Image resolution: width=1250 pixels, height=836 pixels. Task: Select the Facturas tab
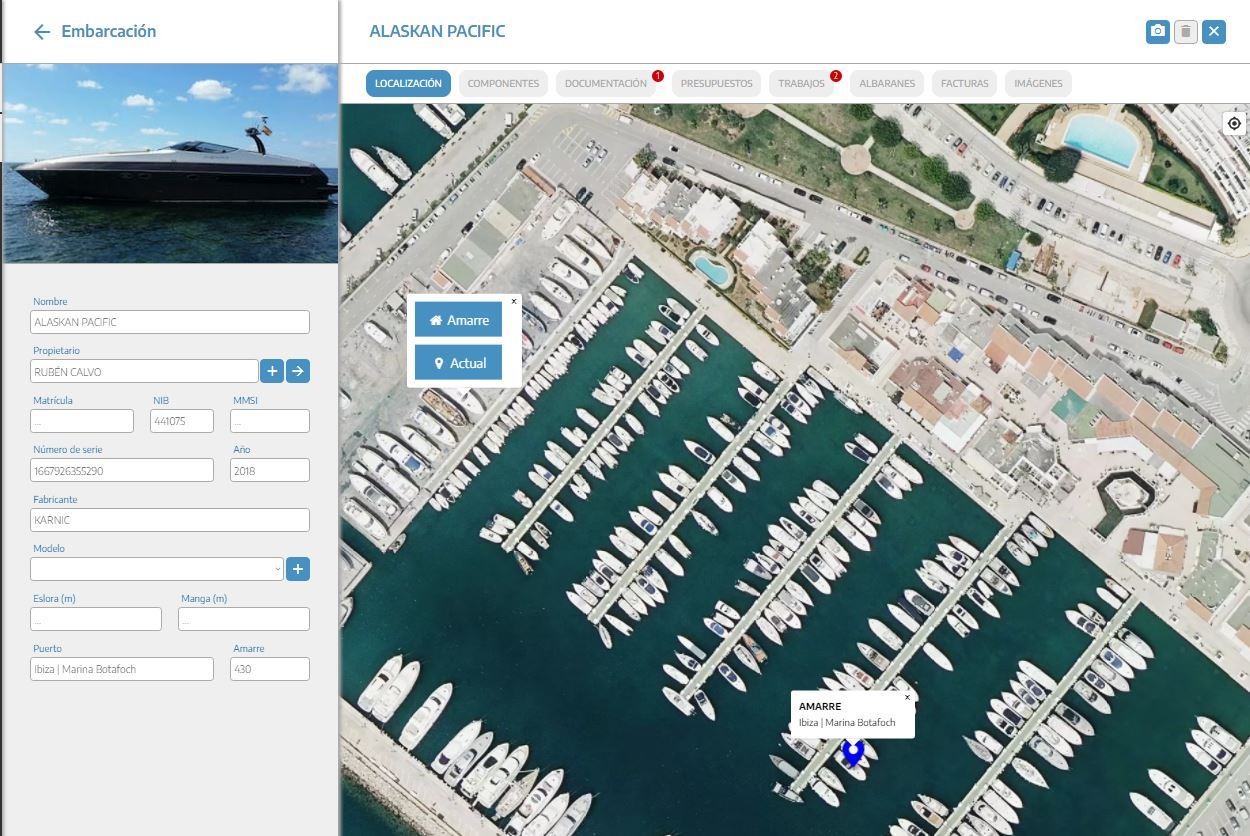click(964, 84)
